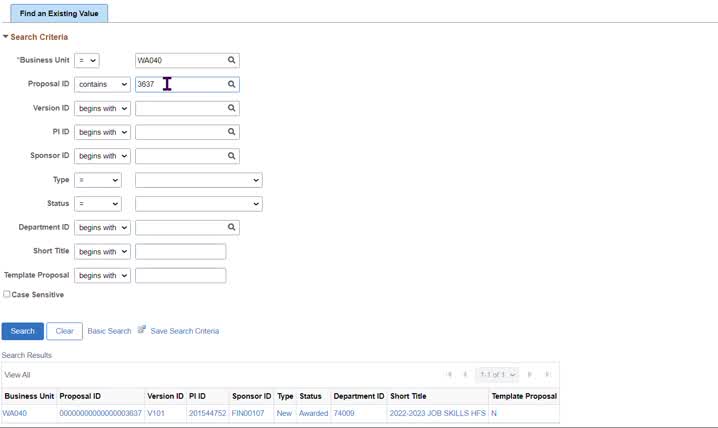Select the Find an Existing Value tab
This screenshot has width=718, height=428.
59,13
